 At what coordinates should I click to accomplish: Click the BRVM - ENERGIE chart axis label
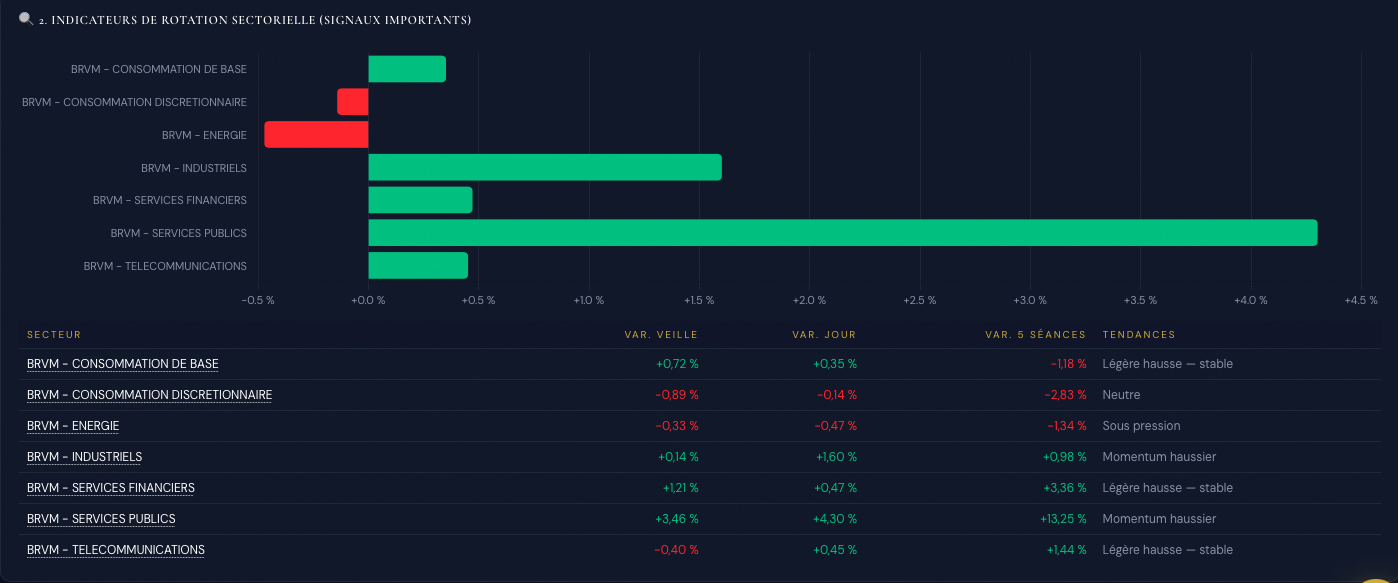204,135
